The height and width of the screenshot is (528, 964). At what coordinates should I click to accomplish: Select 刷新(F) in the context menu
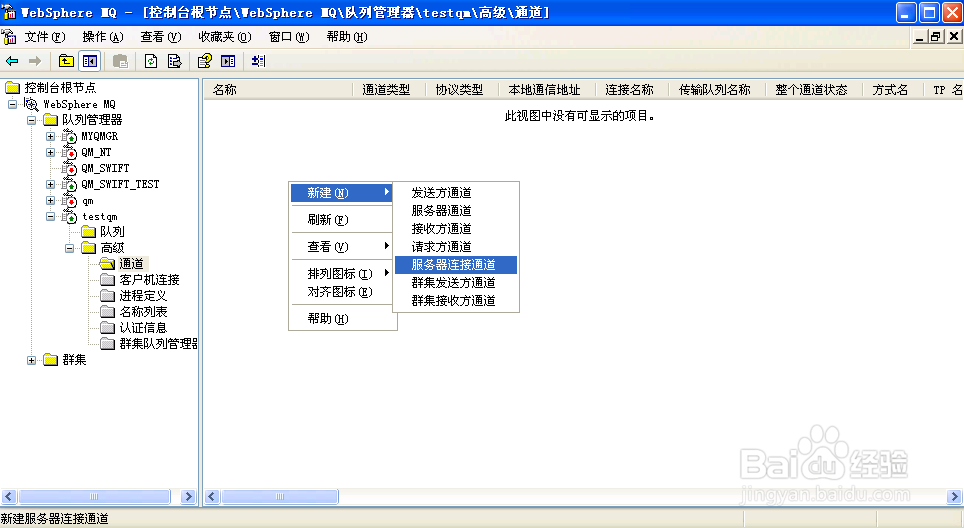click(x=342, y=219)
